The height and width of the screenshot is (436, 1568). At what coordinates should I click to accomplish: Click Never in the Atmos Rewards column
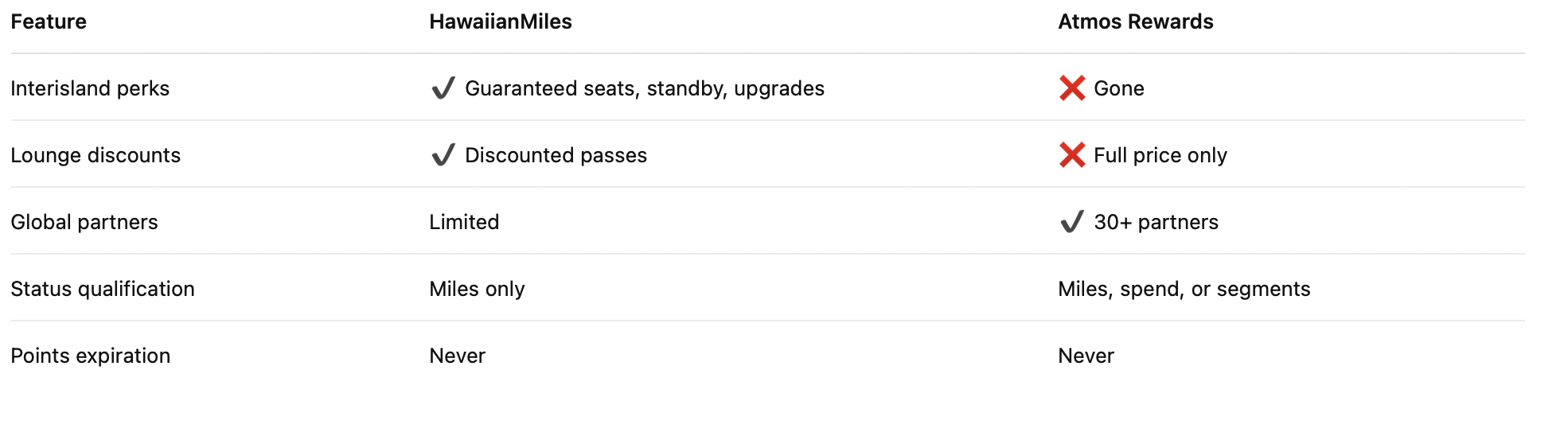coord(1086,356)
